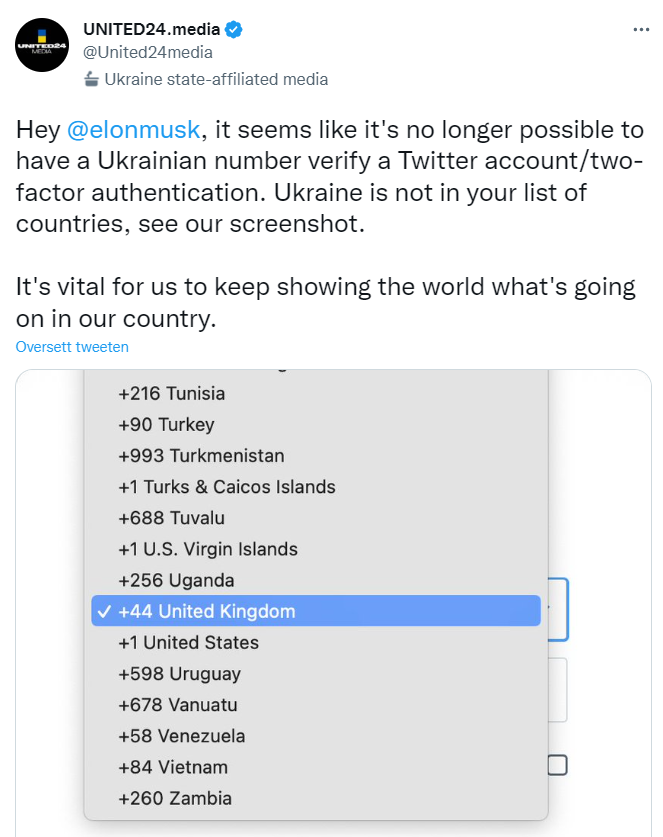Screen dimensions: 663x837
Task: Open the @elonmusk mention link
Action: 133,130
